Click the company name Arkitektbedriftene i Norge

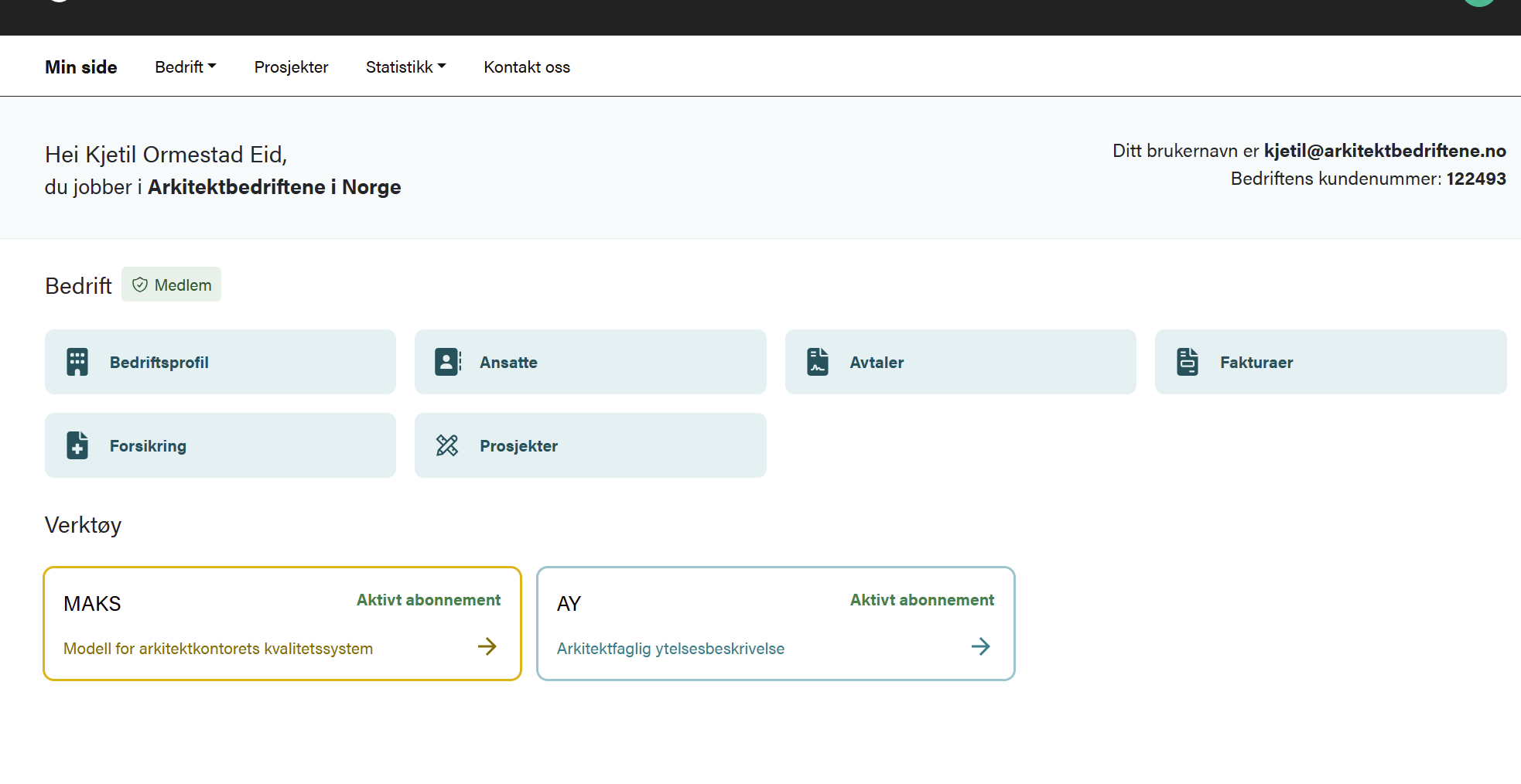pyautogui.click(x=275, y=187)
